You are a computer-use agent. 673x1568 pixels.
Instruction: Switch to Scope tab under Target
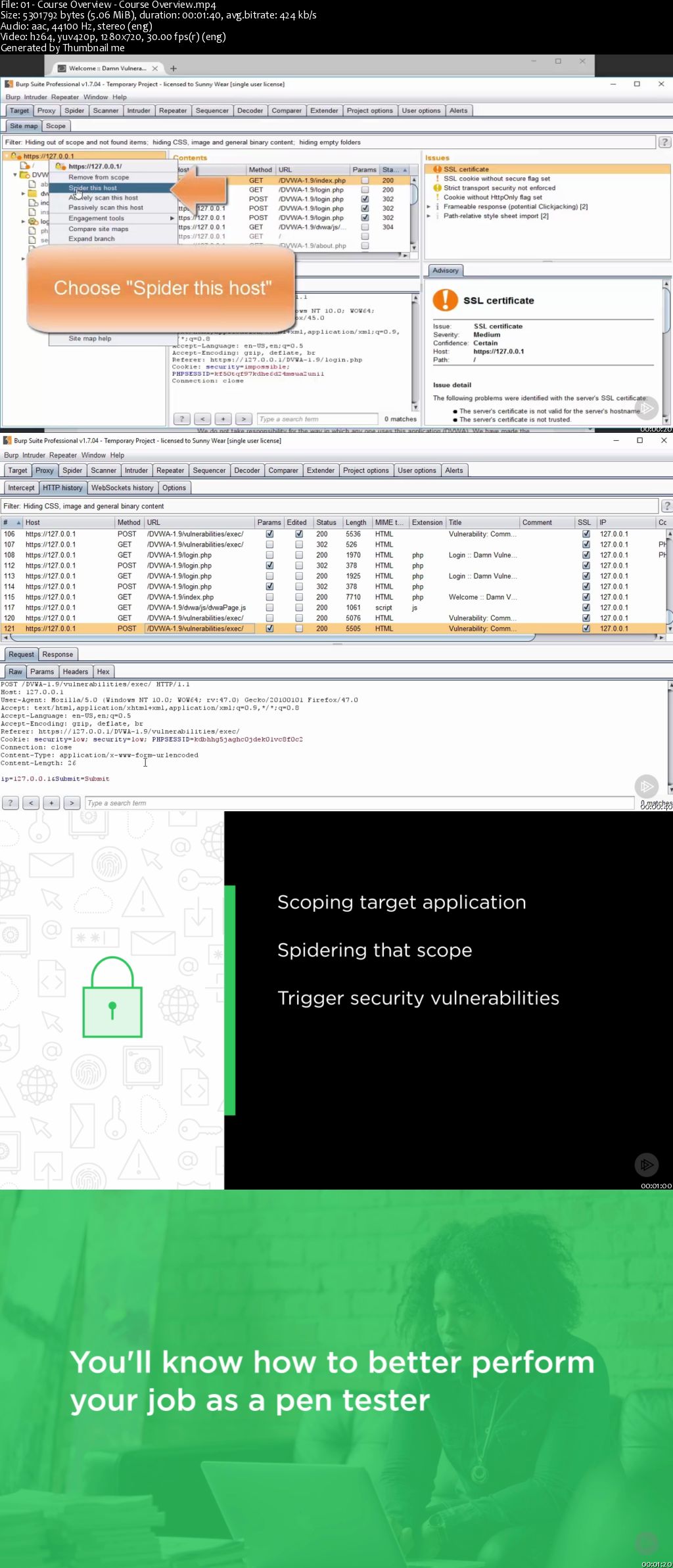click(56, 126)
